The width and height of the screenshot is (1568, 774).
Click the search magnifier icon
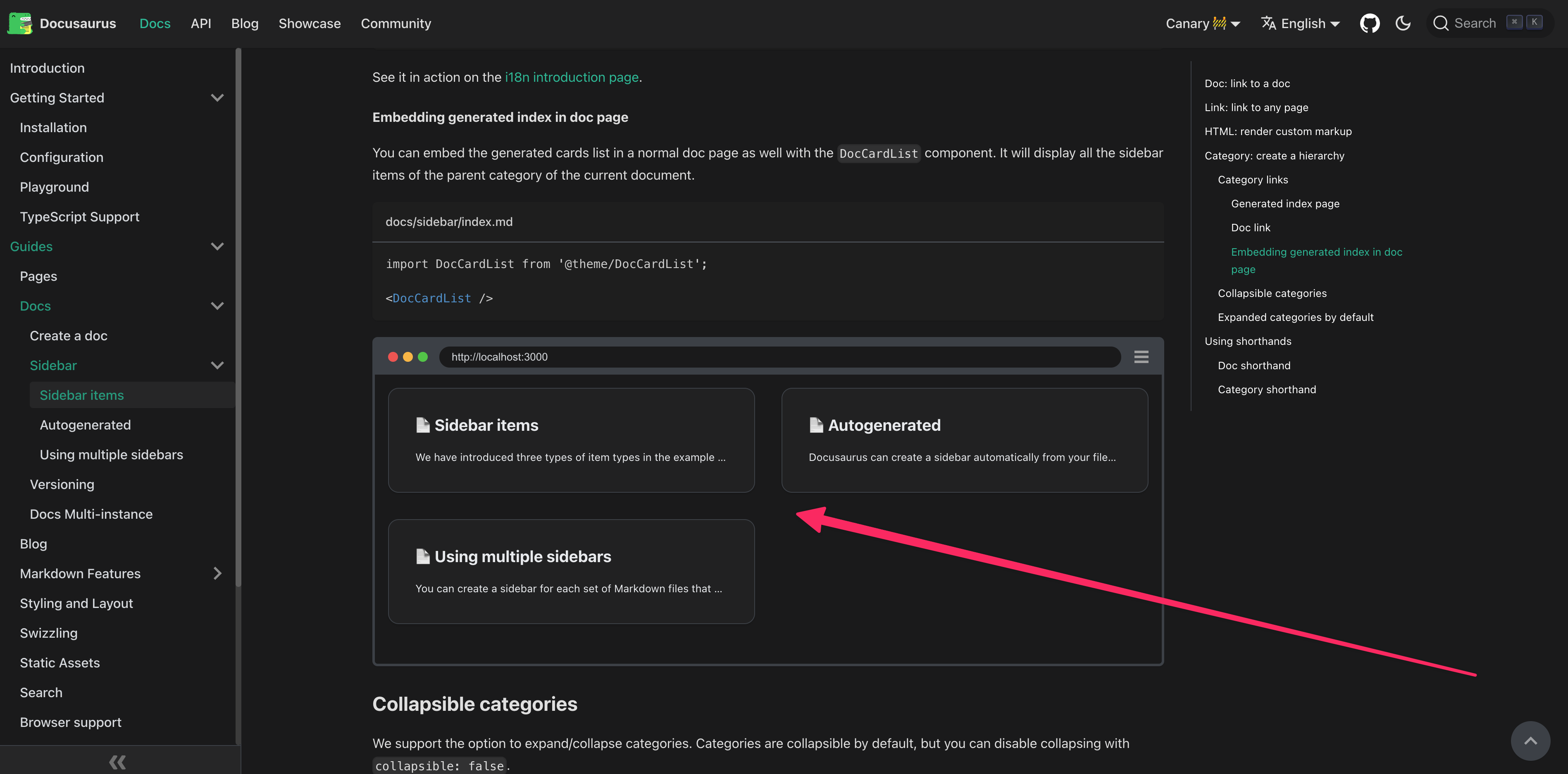point(1440,23)
